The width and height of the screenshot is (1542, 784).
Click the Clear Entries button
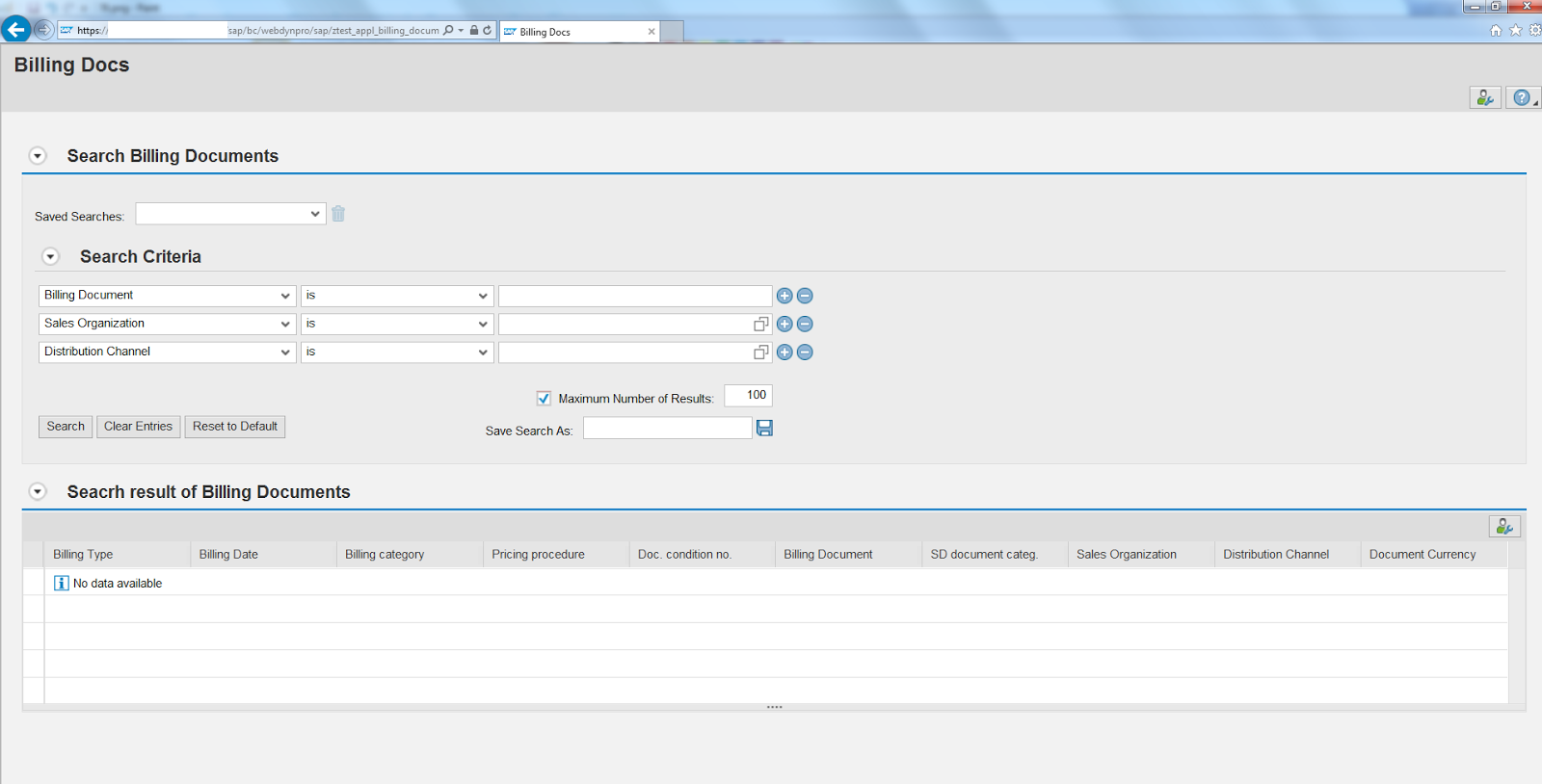138,427
